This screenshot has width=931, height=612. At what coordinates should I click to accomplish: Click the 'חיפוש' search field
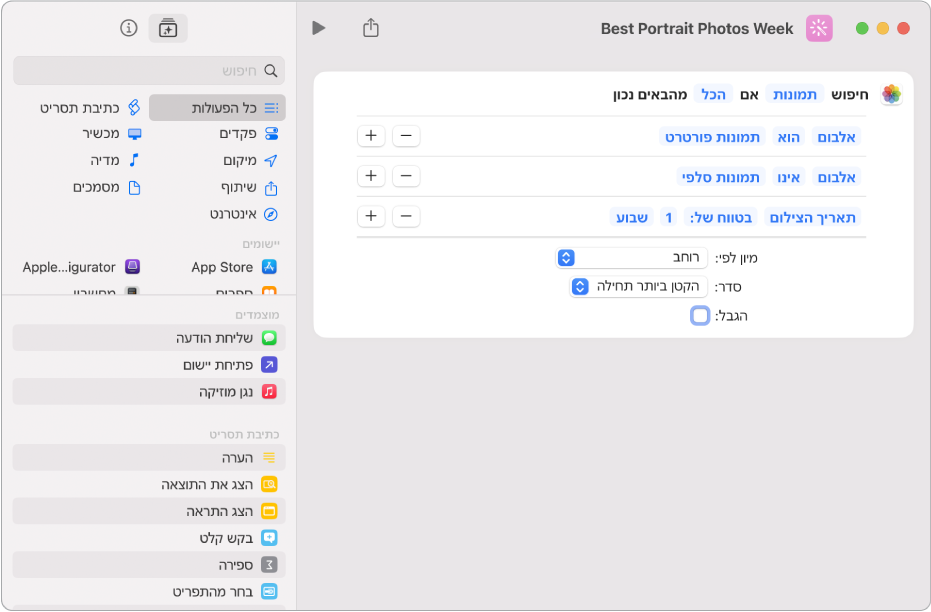149,71
